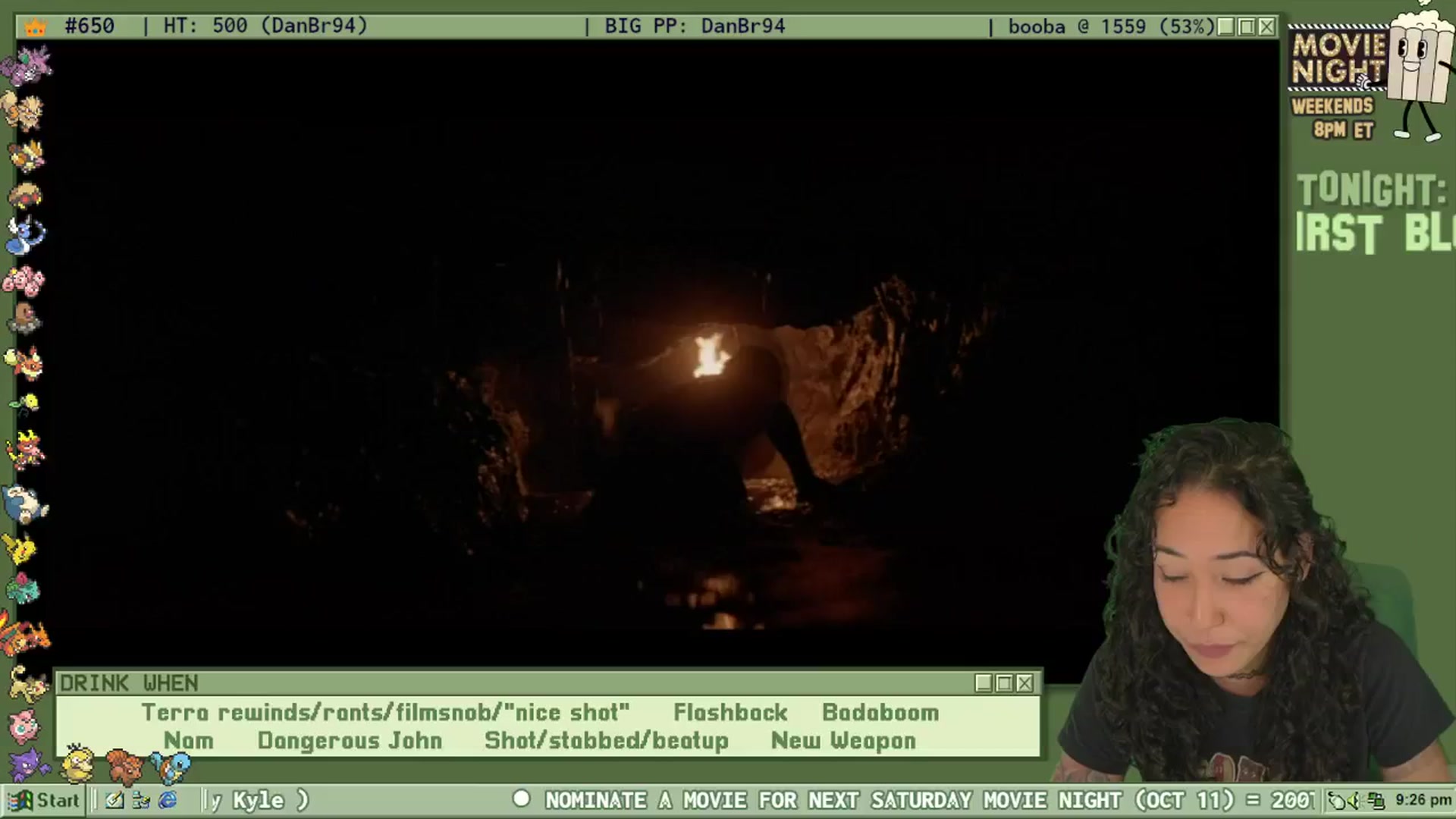Click the Charizard sprite icon
Image resolution: width=1456 pixels, height=819 pixels.
(24, 634)
